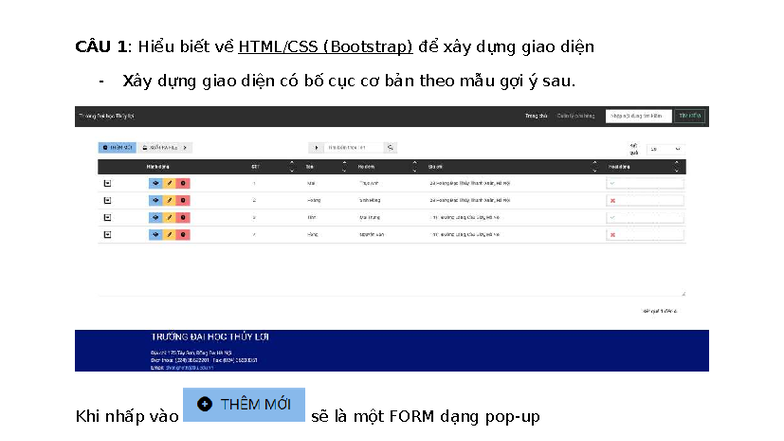Click the green-outlined Tìm kiếm button in the navbar
Screen dimensions: 784x441
click(x=690, y=116)
